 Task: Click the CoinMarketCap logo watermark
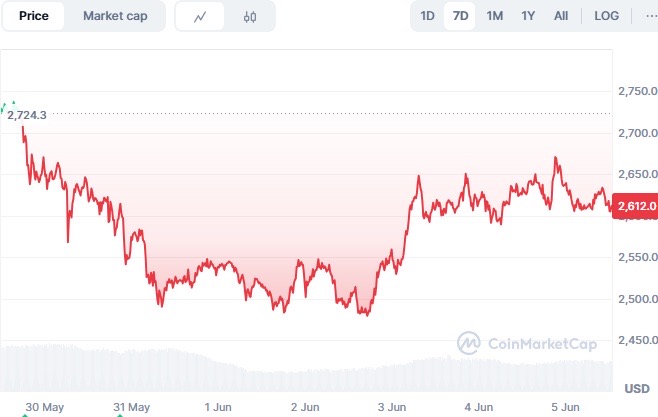pyautogui.click(x=527, y=343)
